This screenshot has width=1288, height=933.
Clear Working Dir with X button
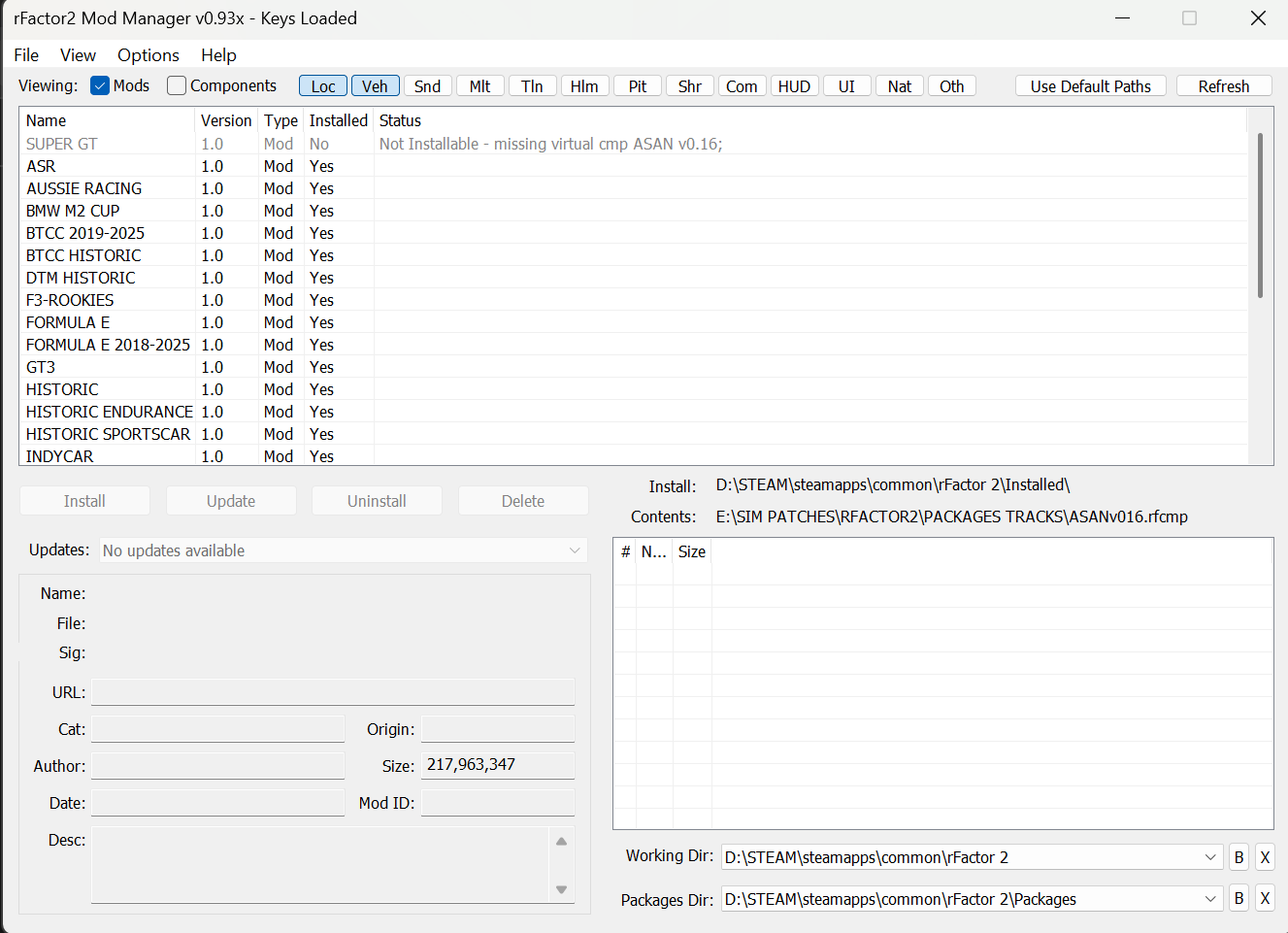(1265, 857)
